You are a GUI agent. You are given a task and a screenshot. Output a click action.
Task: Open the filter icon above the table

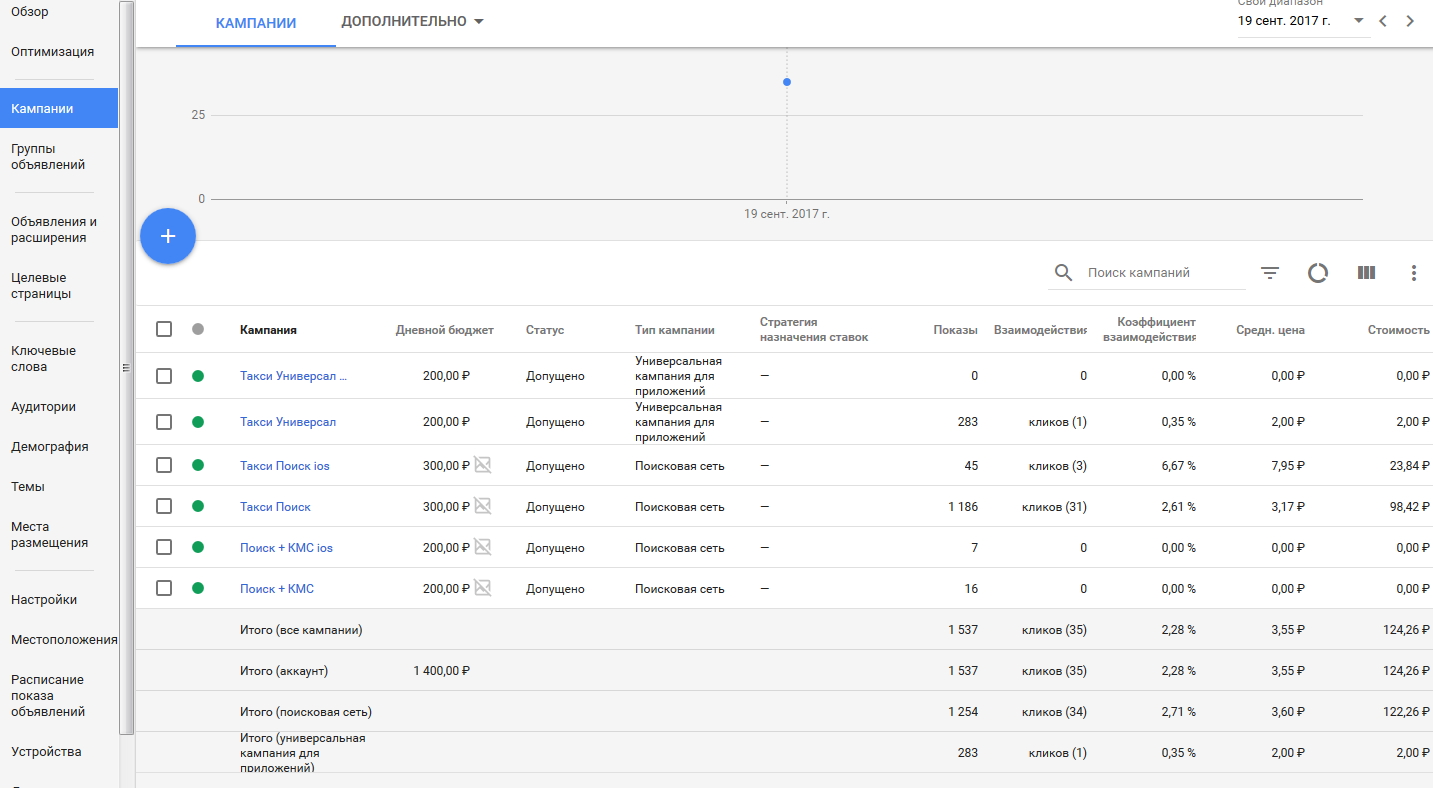point(1270,273)
